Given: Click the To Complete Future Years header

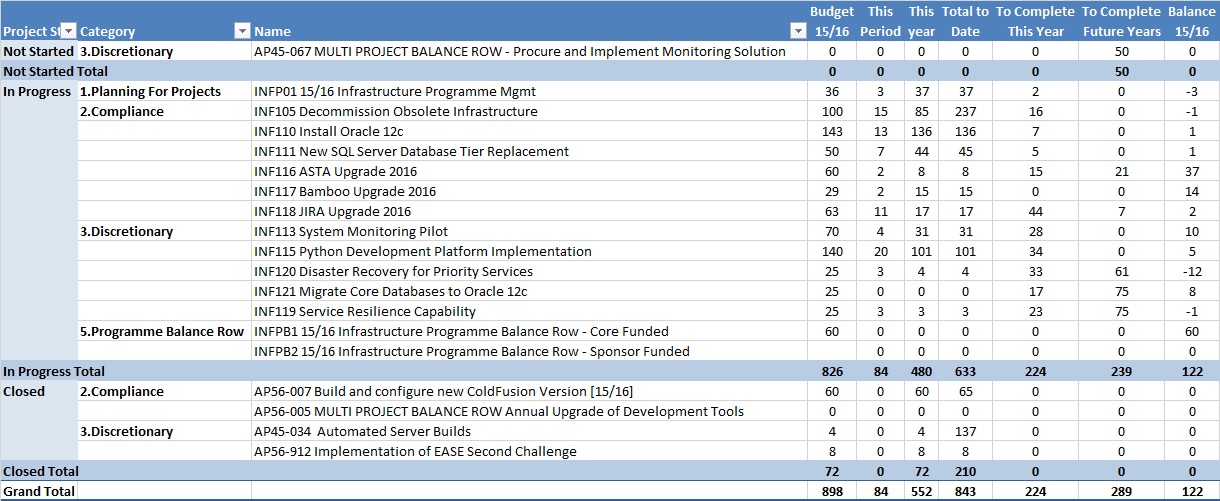Looking at the screenshot, I should 1121,21.
